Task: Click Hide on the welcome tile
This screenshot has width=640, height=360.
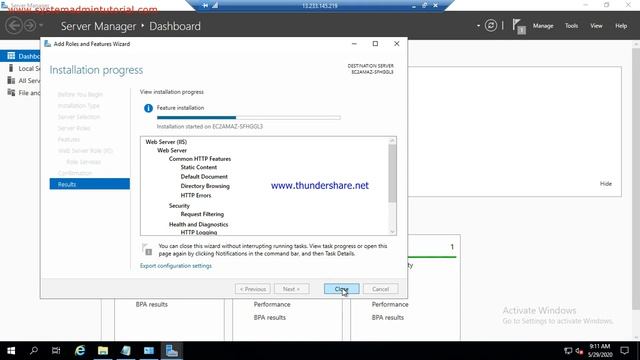Action: pos(606,184)
